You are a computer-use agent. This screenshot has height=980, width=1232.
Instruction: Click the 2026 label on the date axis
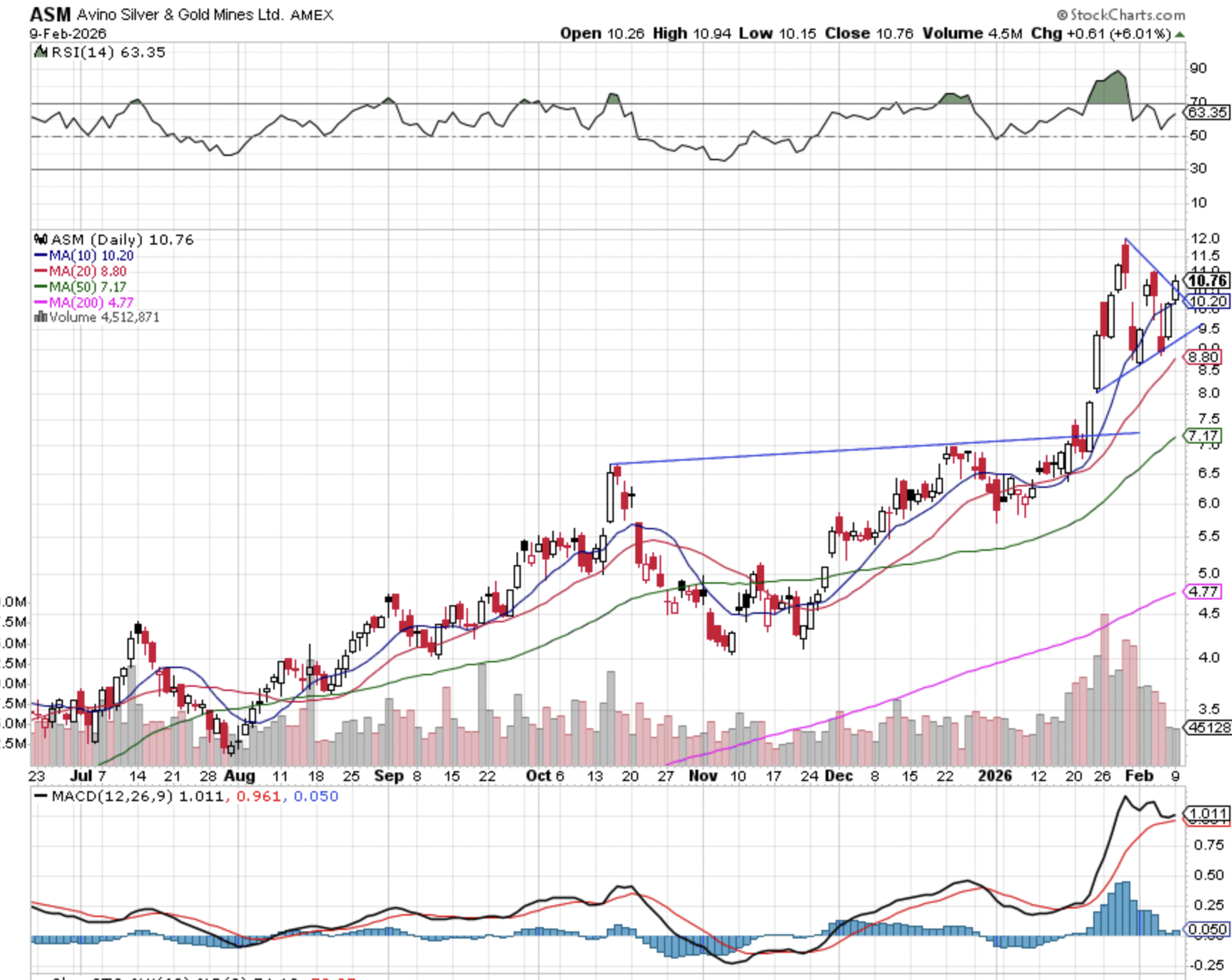point(994,776)
